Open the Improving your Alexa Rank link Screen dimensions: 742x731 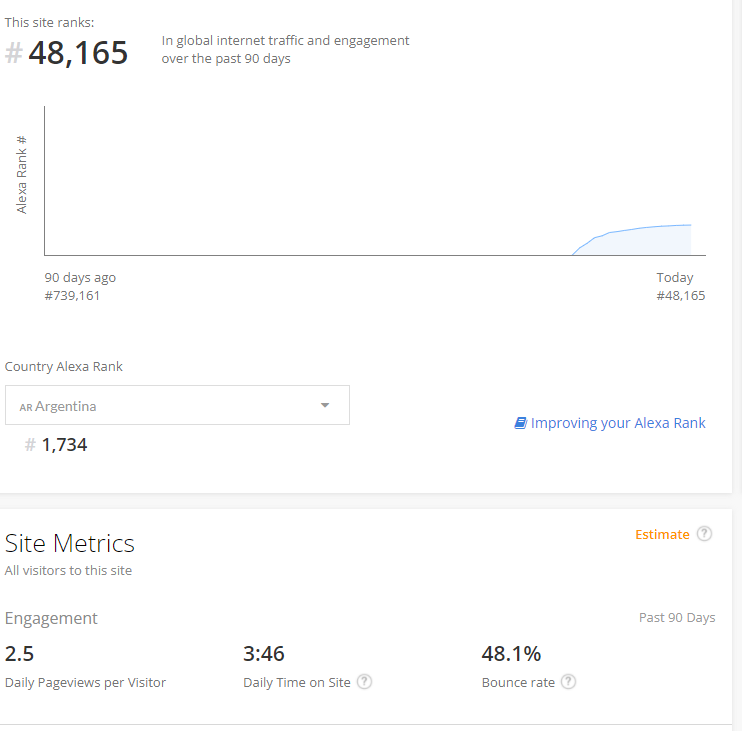point(618,423)
